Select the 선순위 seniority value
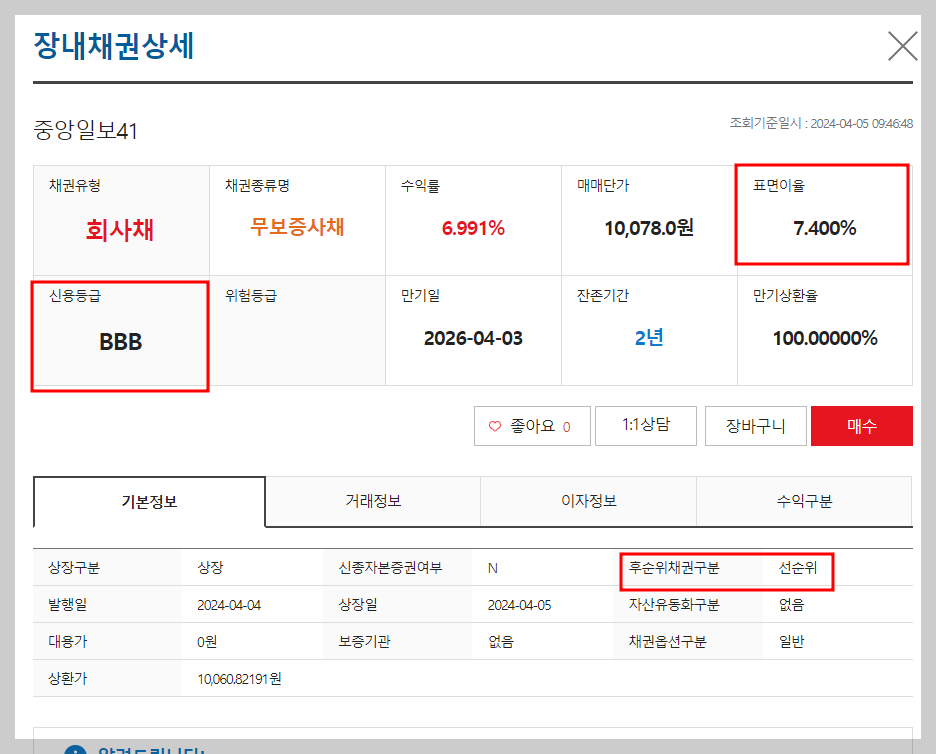This screenshot has width=936, height=754. tap(798, 568)
